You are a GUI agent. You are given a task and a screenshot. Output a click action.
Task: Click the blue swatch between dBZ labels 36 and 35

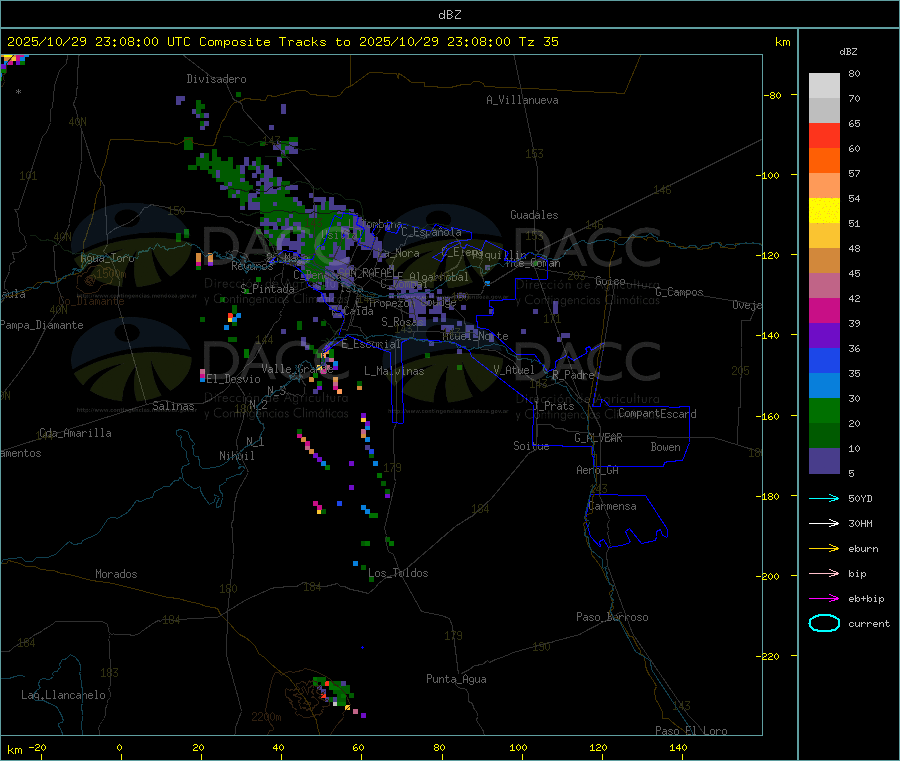coord(824,360)
